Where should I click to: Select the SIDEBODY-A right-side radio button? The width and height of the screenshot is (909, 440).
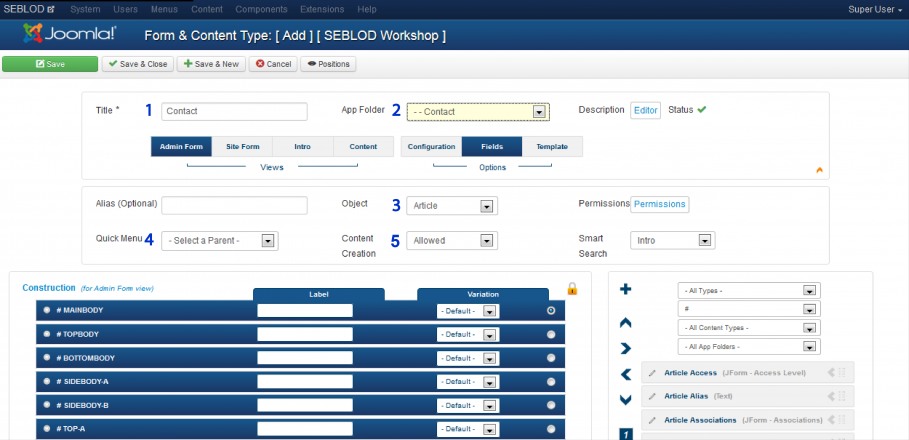tap(551, 382)
